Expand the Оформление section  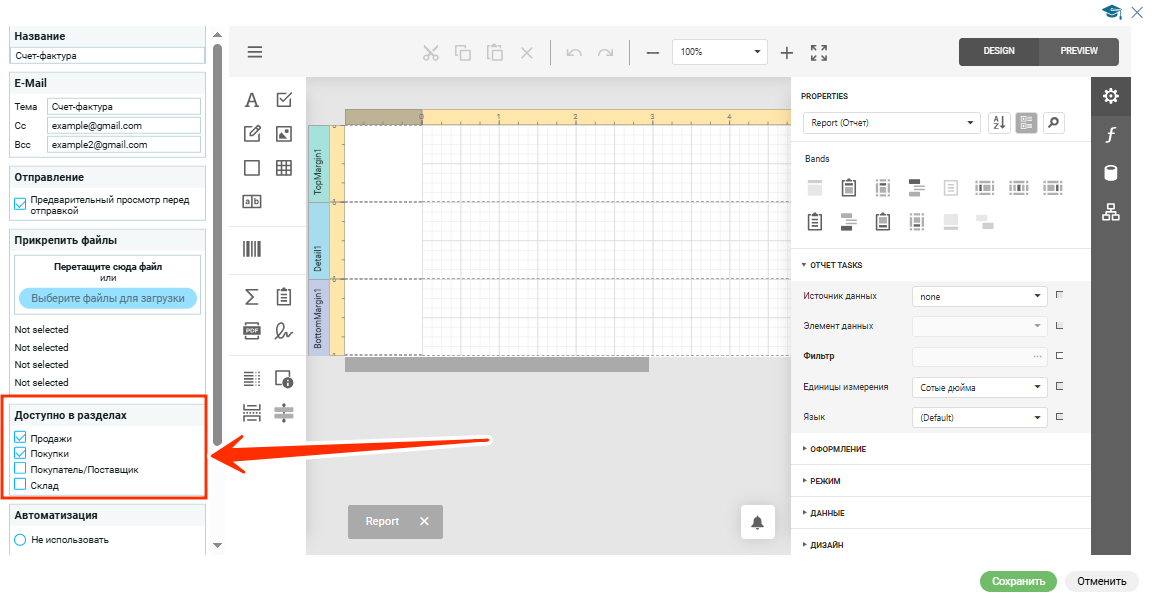point(838,449)
